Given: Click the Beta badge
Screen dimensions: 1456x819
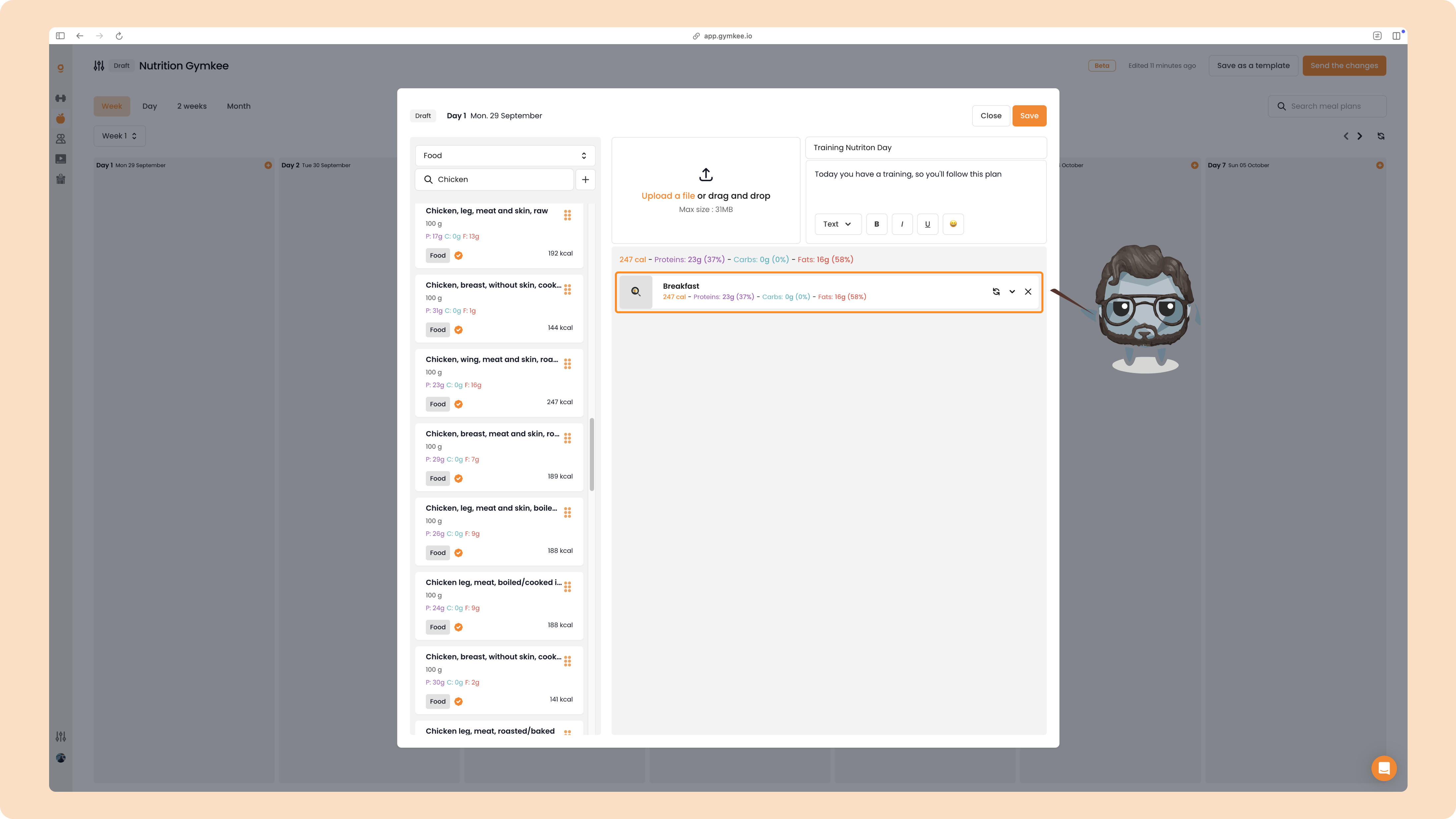Looking at the screenshot, I should click(x=1101, y=66).
